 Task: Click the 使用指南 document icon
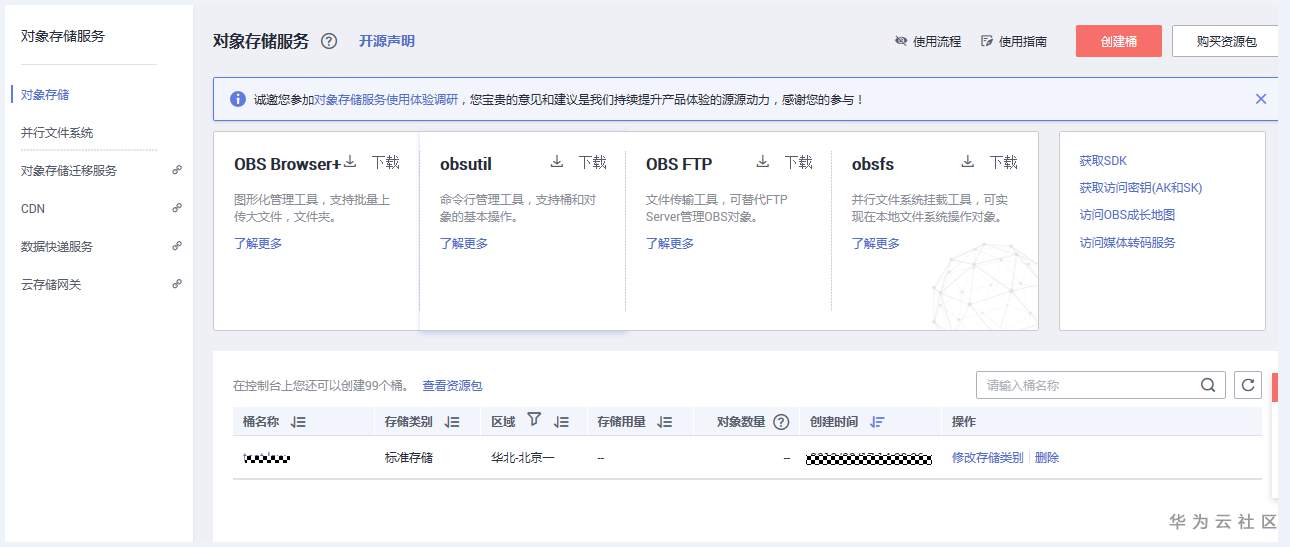tap(987, 41)
